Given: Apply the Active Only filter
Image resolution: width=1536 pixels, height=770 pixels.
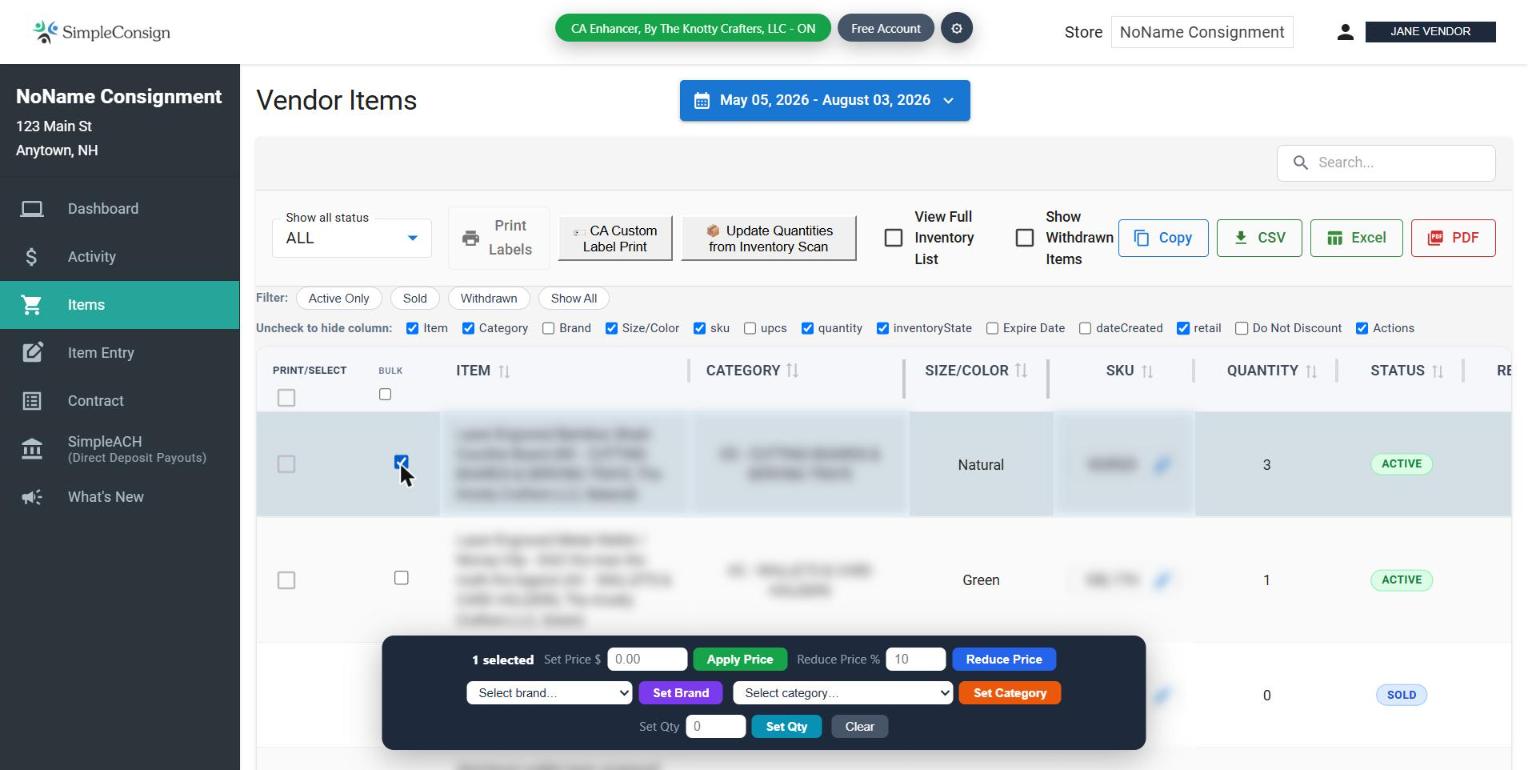Looking at the screenshot, I should (339, 298).
